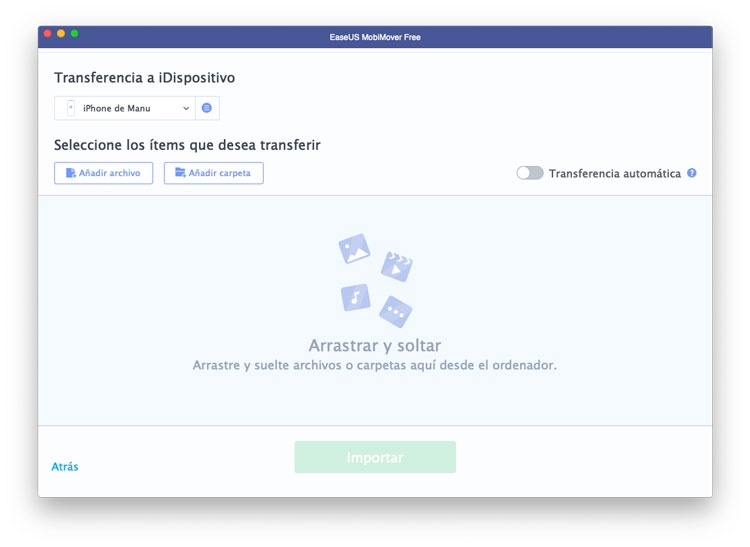Maximize window with green button
The height and width of the screenshot is (547, 750).
point(74,33)
